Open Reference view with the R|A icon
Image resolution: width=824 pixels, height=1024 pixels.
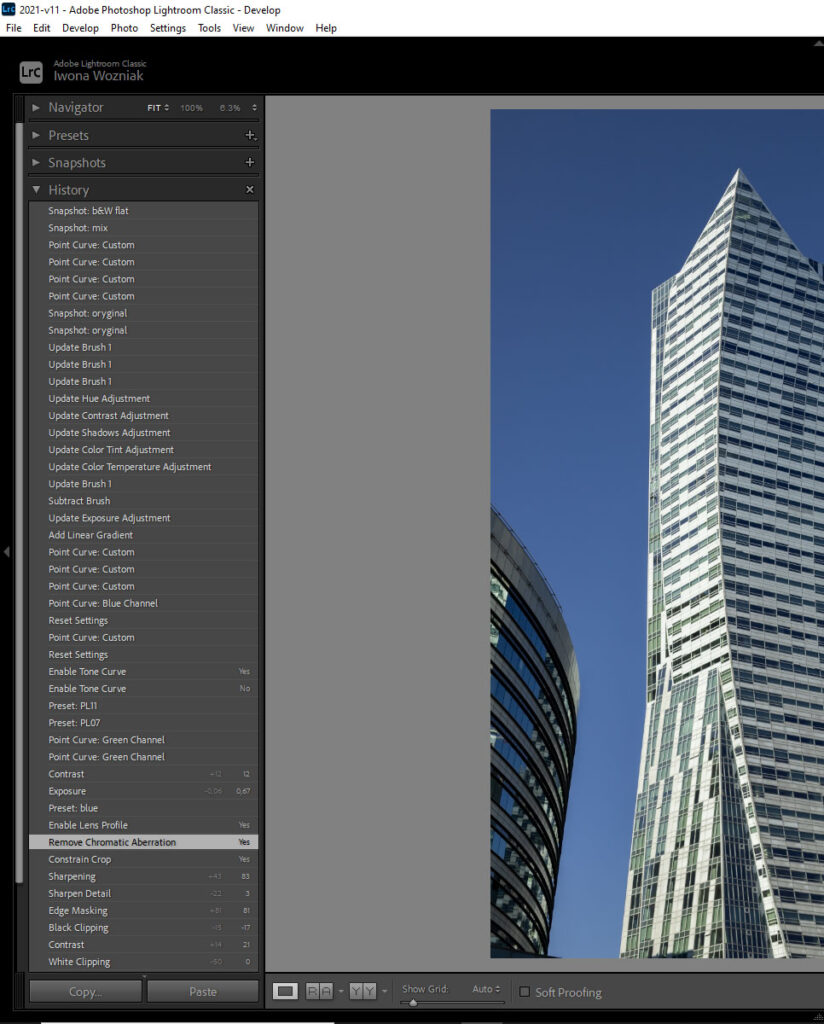point(318,990)
